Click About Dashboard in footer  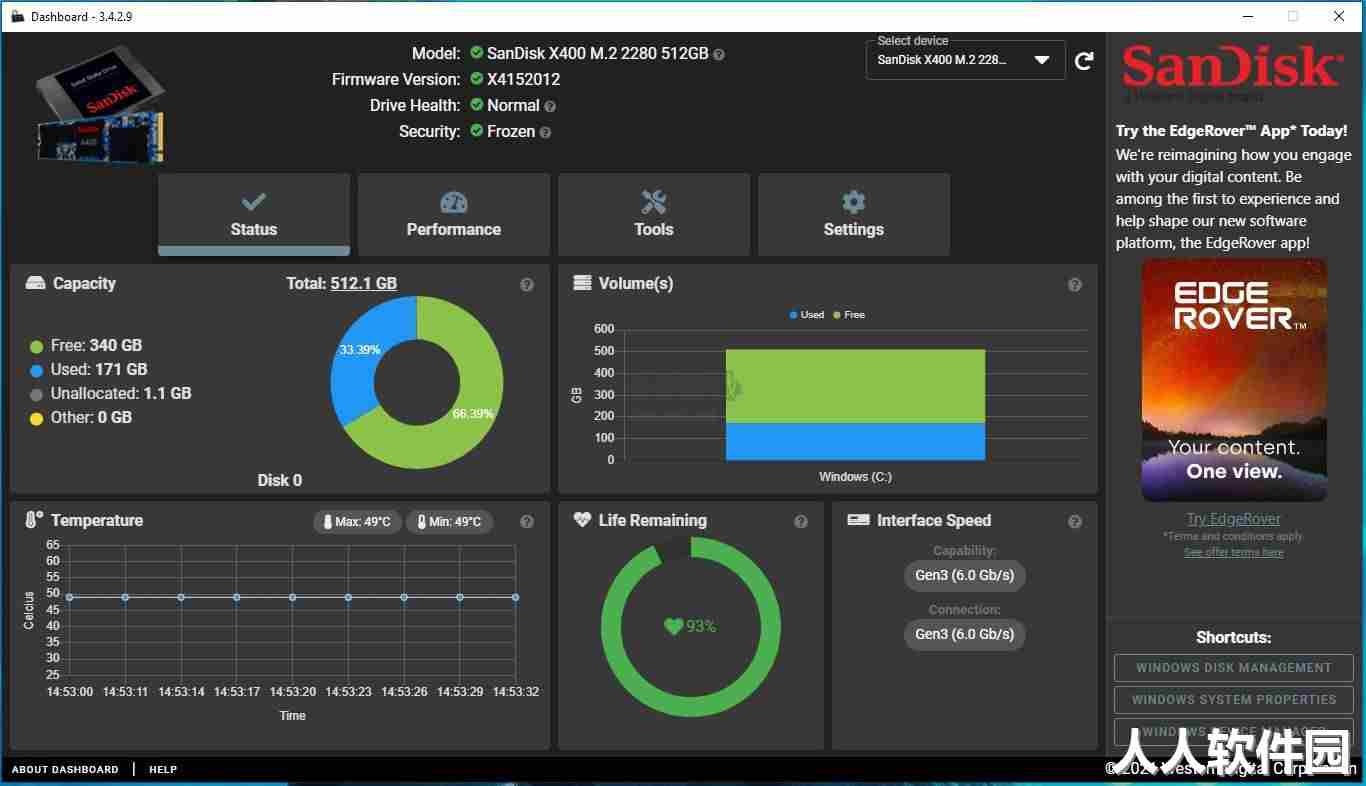point(65,770)
